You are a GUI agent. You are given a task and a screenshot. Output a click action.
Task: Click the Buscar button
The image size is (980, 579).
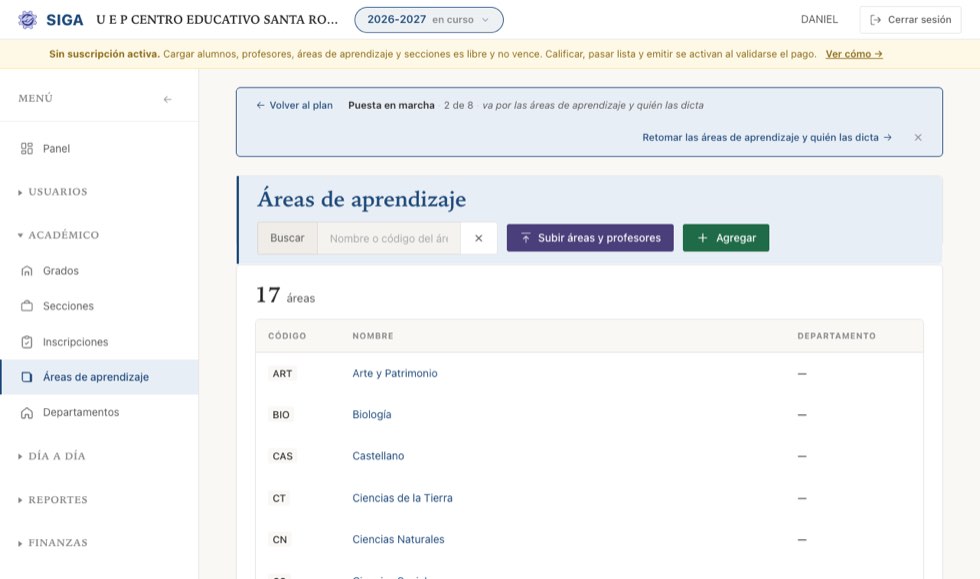[x=288, y=238]
